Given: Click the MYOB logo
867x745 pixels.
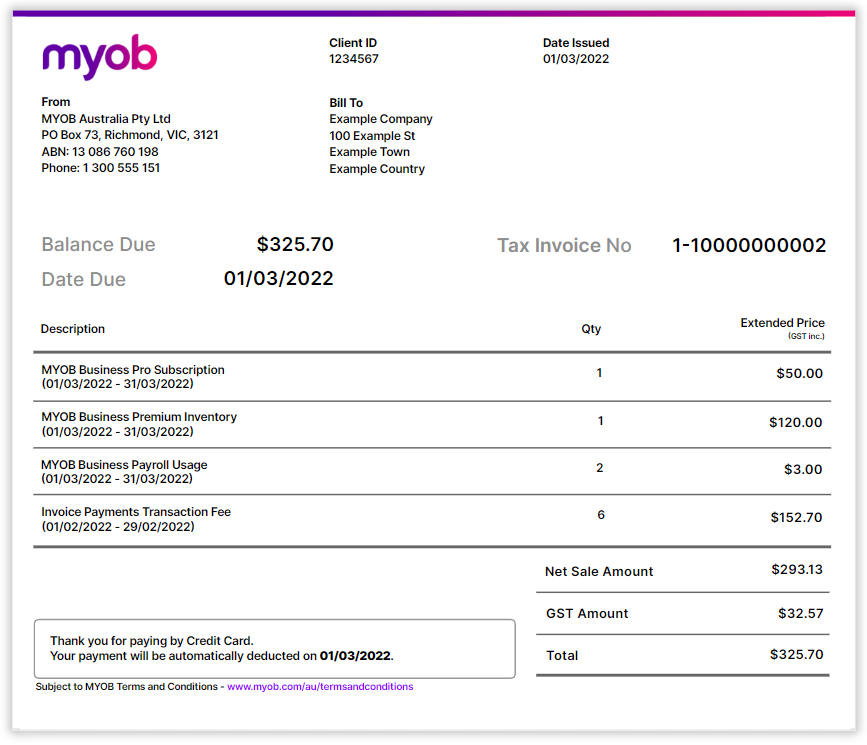Looking at the screenshot, I should (x=100, y=57).
